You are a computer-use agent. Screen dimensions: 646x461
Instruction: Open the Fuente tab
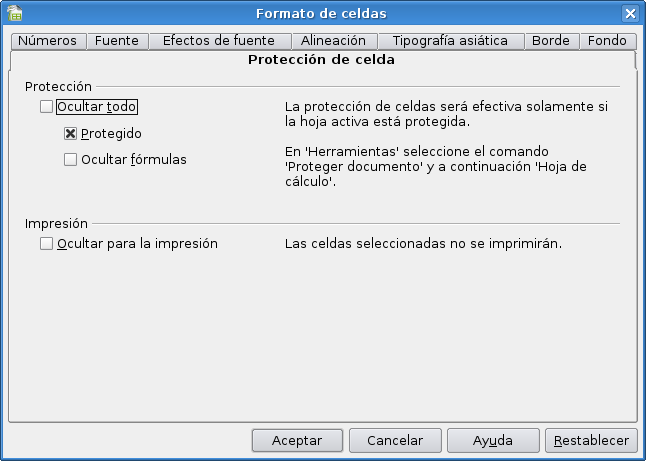(116, 41)
